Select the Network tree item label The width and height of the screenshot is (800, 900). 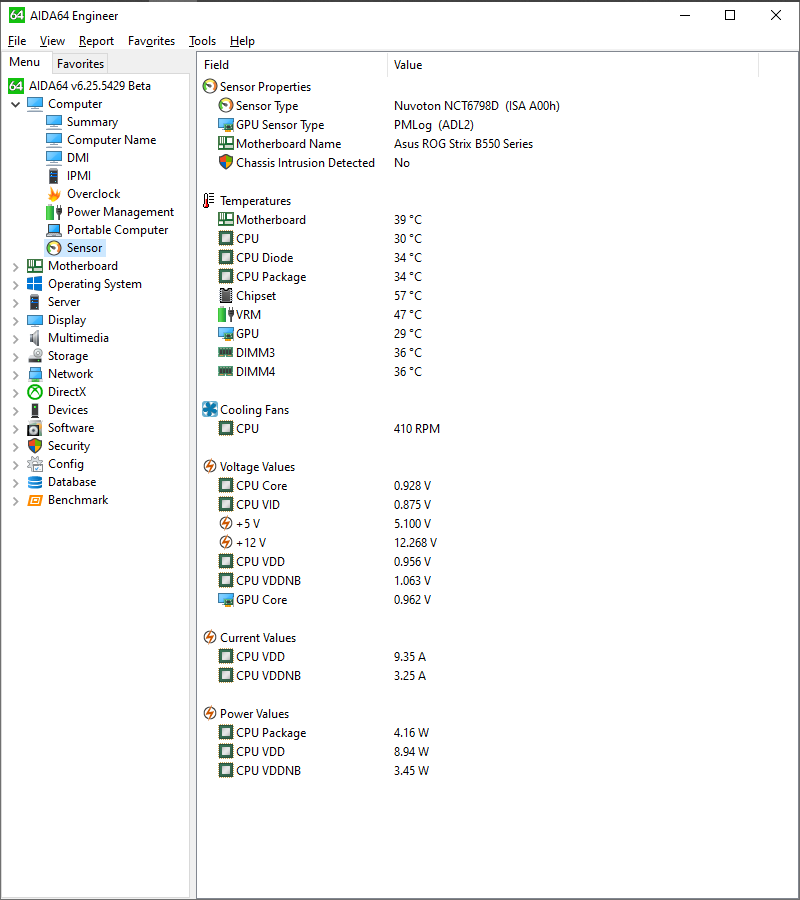click(71, 374)
